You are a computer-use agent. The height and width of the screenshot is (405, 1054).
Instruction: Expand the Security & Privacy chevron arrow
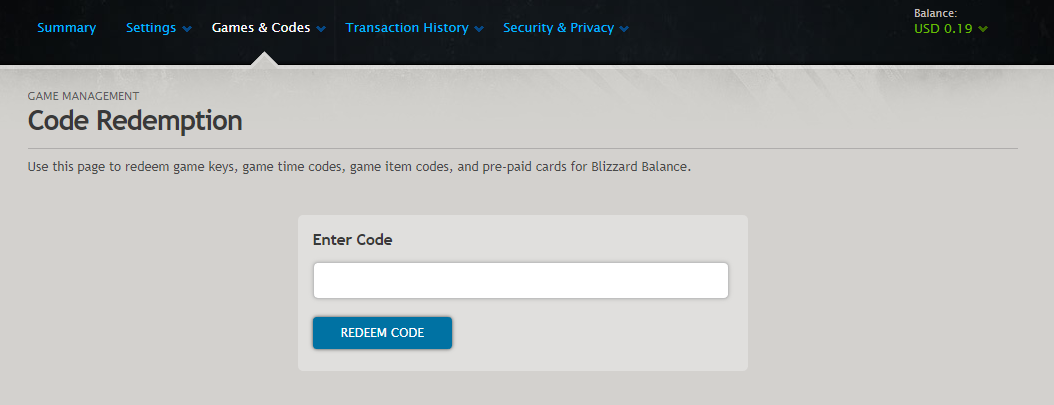(x=624, y=29)
